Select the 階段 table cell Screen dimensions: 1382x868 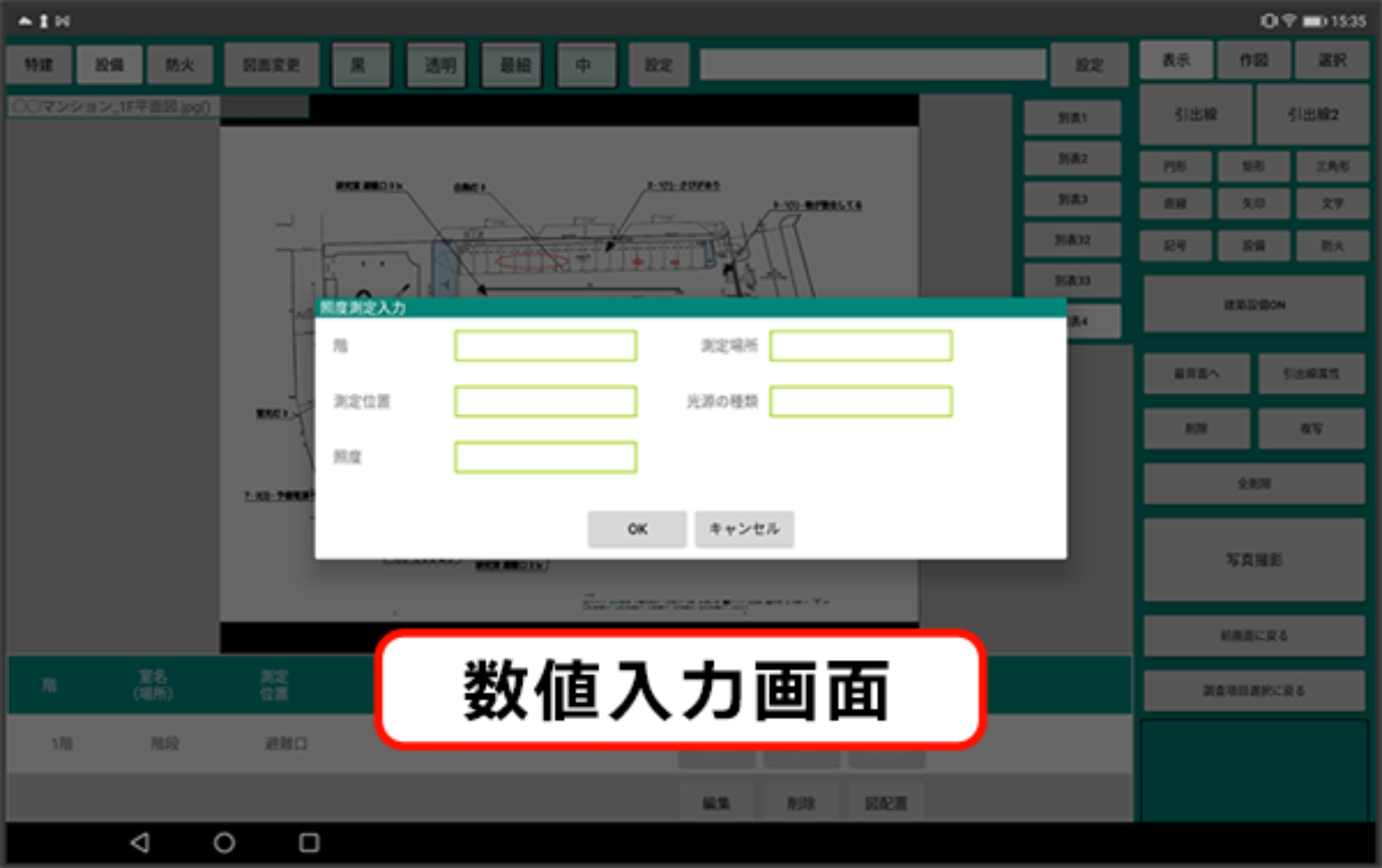[x=165, y=743]
